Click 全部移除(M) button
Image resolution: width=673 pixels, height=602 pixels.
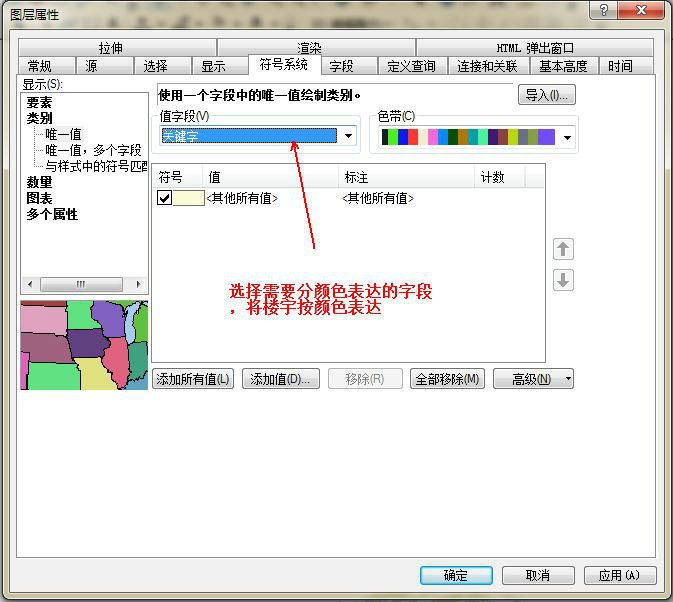[447, 379]
